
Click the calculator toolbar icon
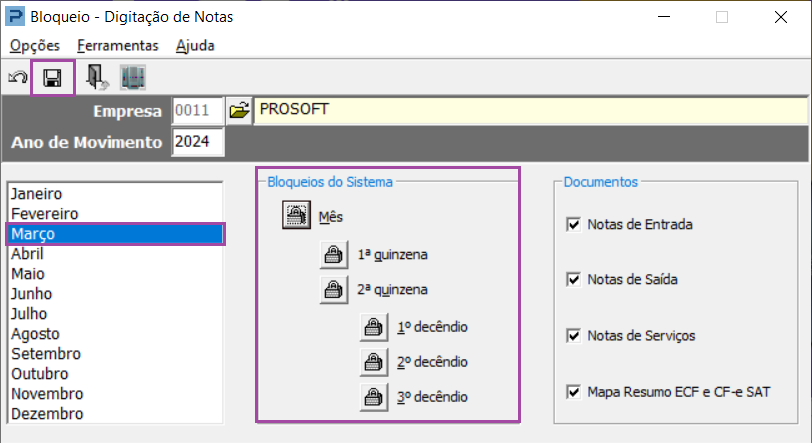(133, 78)
